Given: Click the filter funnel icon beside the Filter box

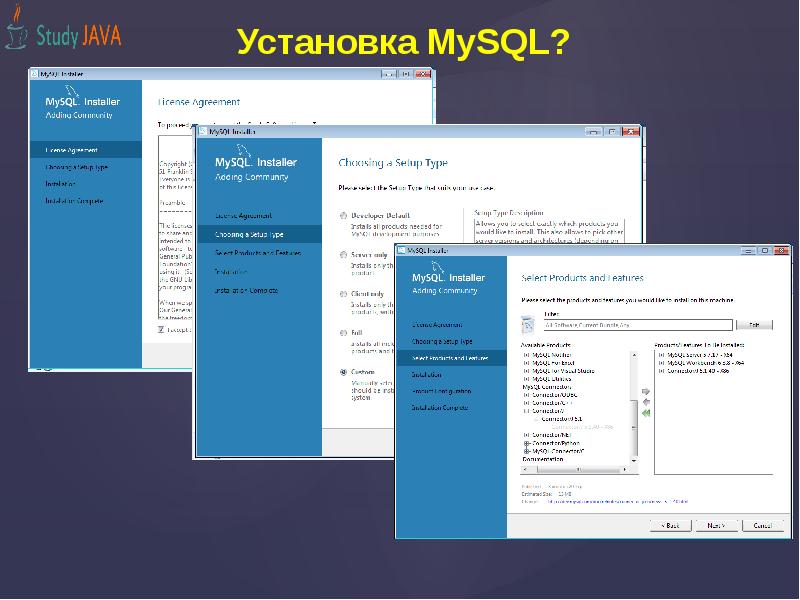Looking at the screenshot, I should tap(526, 323).
